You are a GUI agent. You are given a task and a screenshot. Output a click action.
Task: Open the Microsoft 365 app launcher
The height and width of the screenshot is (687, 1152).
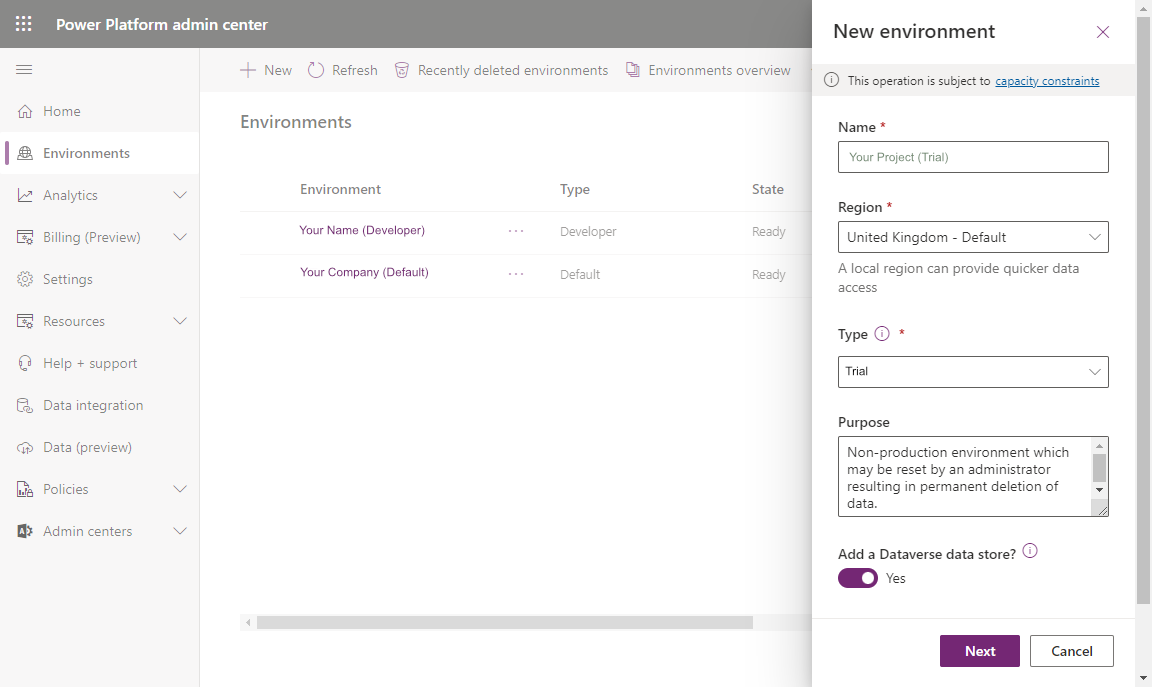click(23, 23)
